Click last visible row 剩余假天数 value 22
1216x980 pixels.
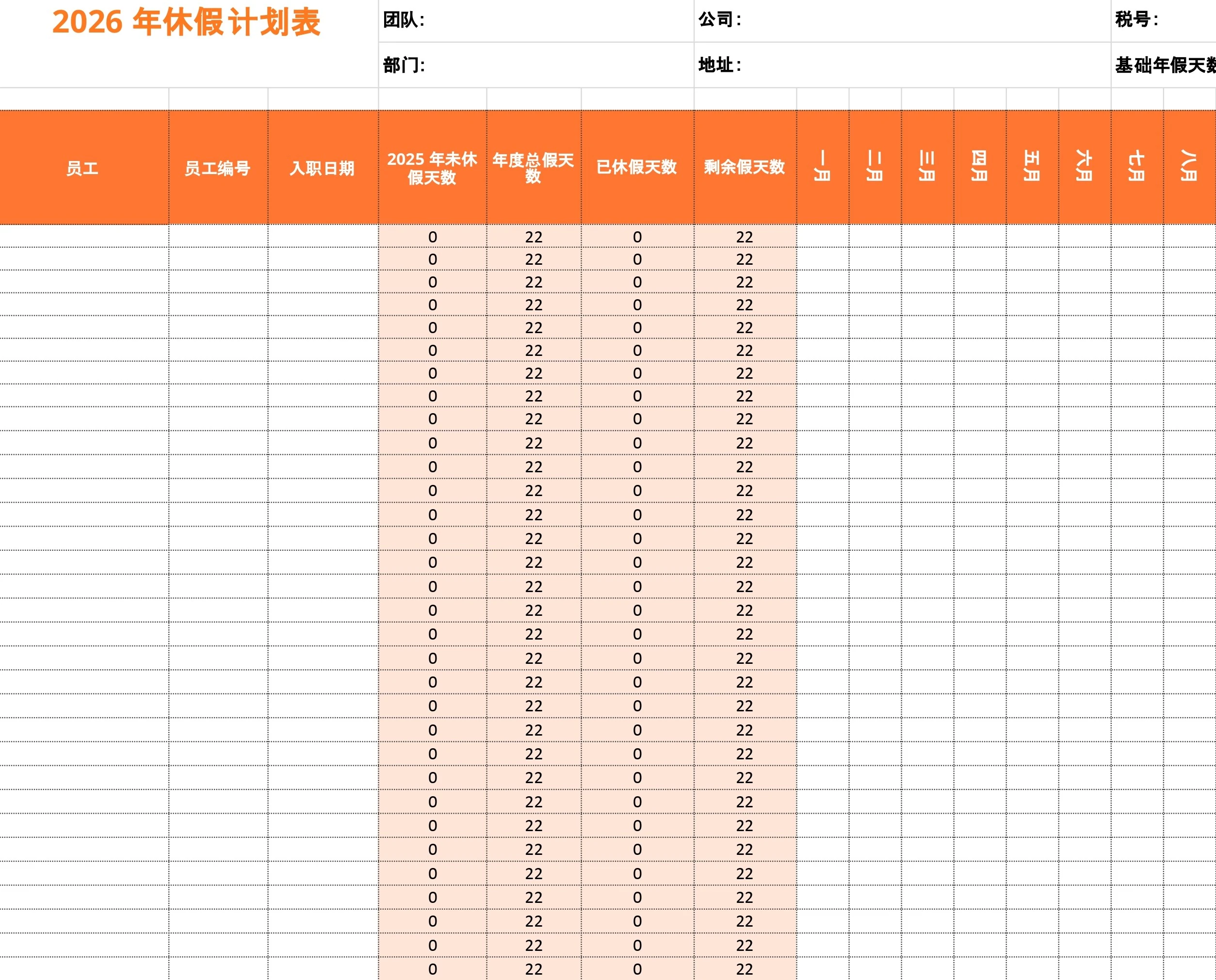[x=745, y=969]
